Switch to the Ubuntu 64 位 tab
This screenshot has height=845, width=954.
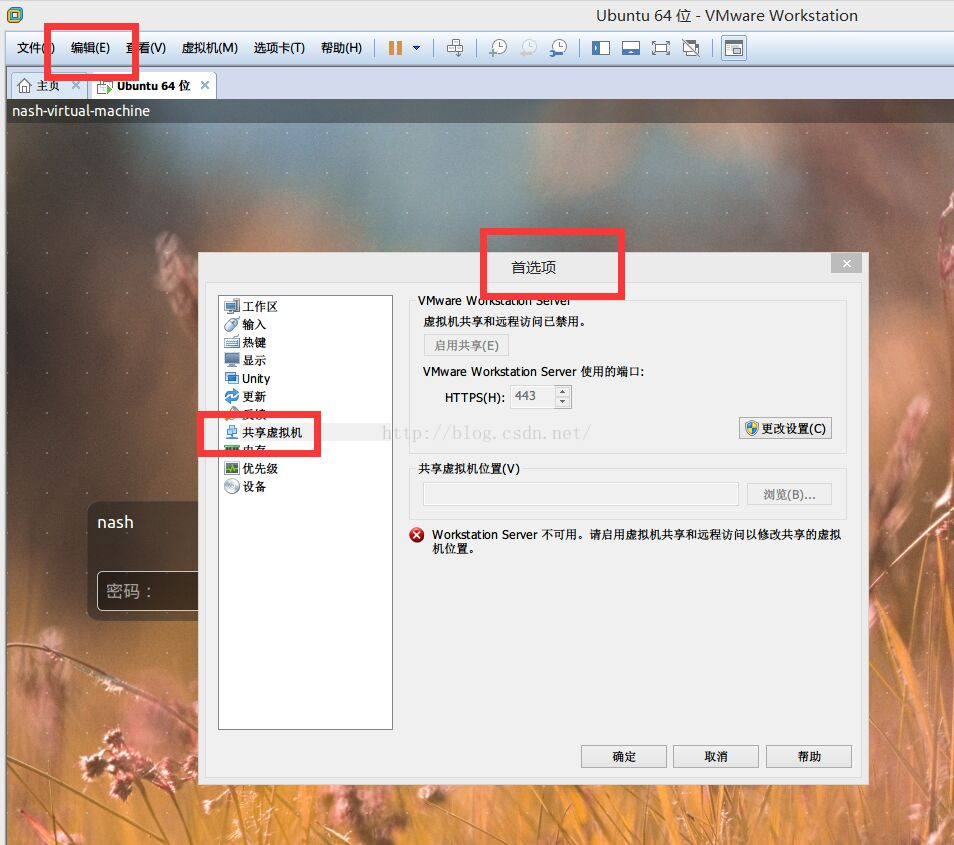click(x=153, y=86)
